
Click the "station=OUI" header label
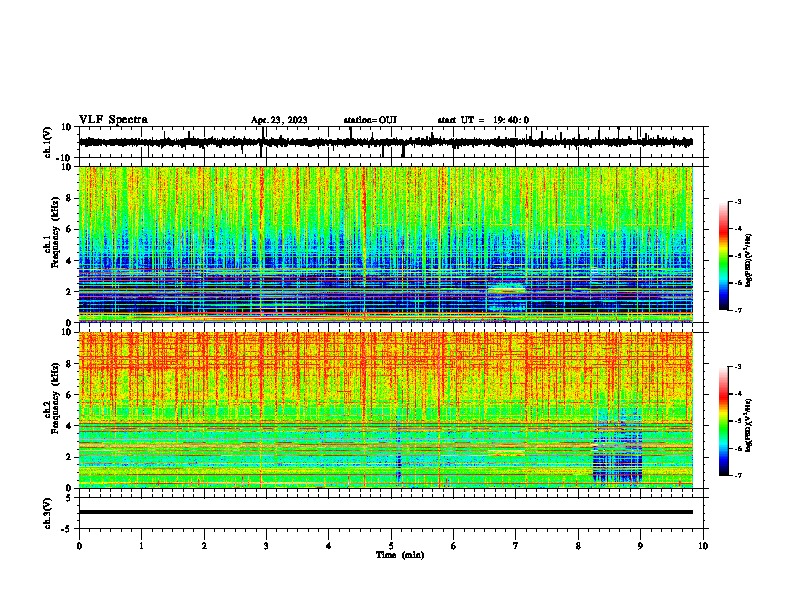370,120
